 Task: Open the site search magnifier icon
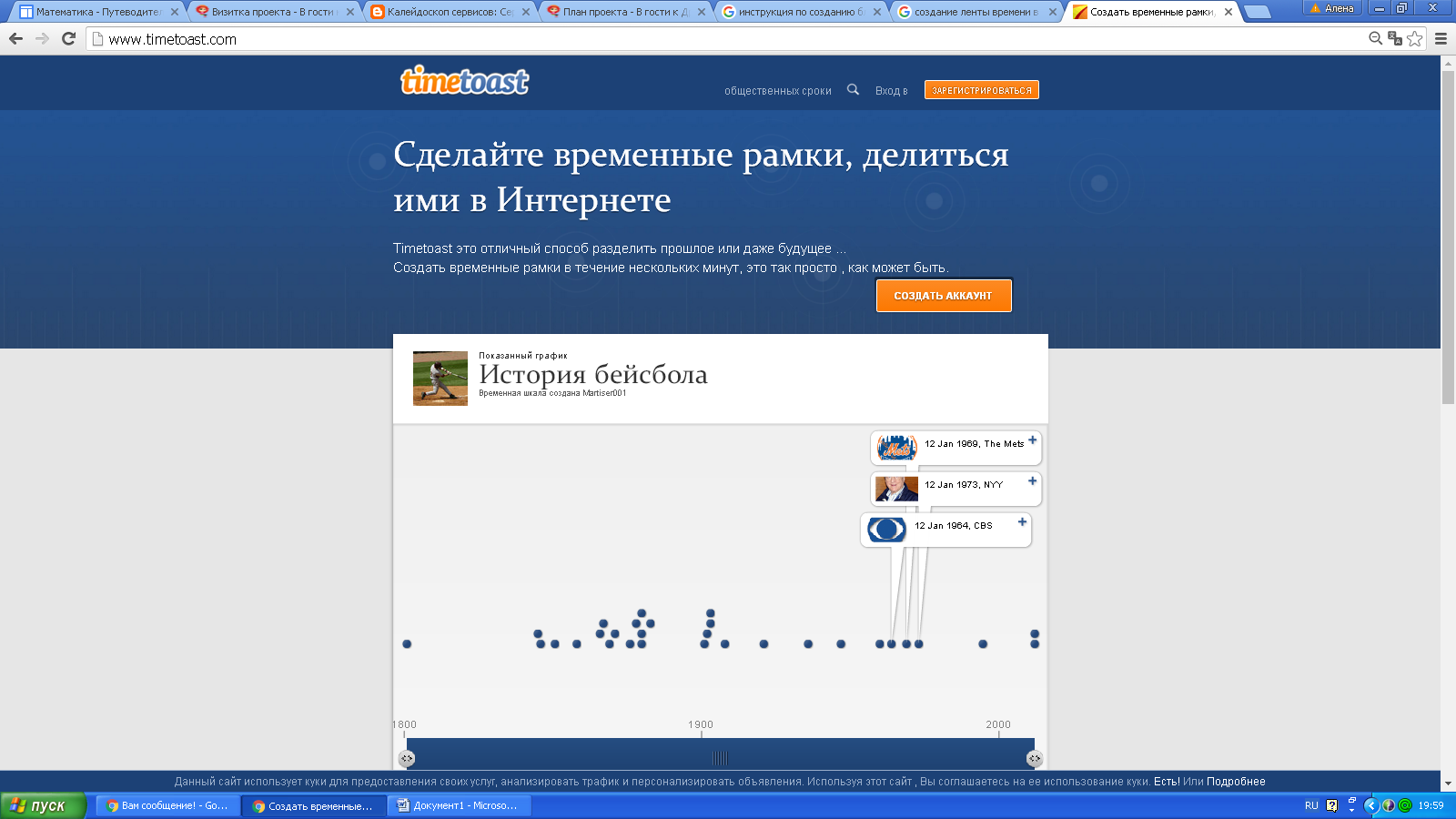[x=853, y=89]
